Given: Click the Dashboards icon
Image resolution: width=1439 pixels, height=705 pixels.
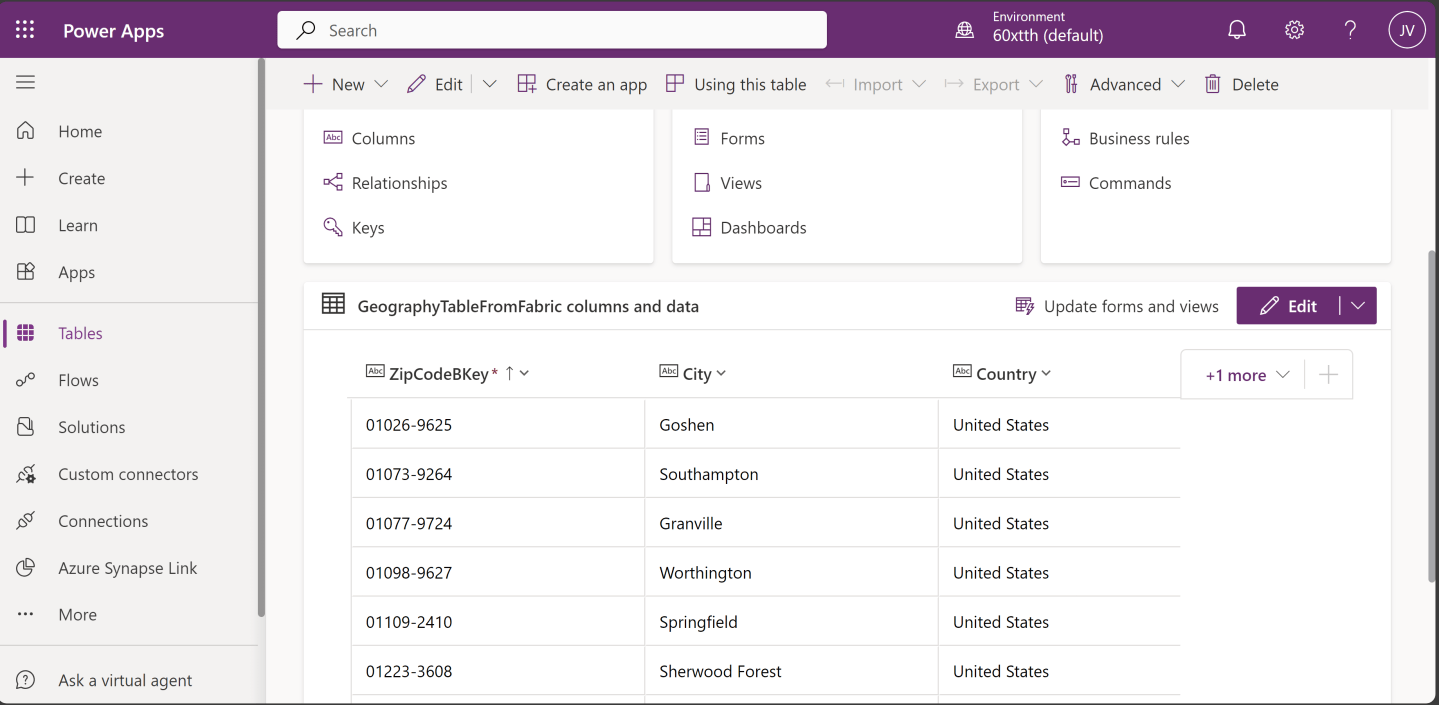Looking at the screenshot, I should click(702, 227).
